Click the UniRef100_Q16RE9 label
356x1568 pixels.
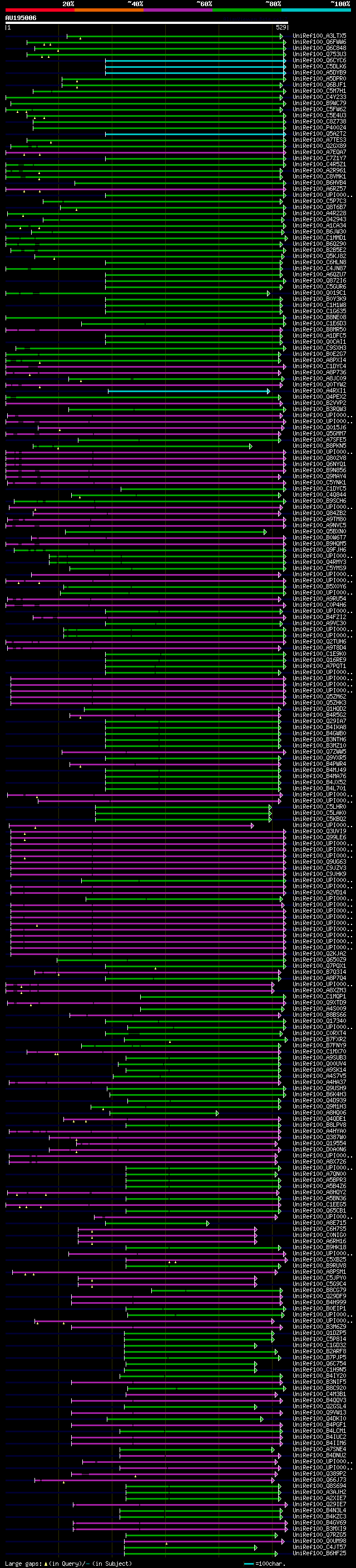pos(319,660)
